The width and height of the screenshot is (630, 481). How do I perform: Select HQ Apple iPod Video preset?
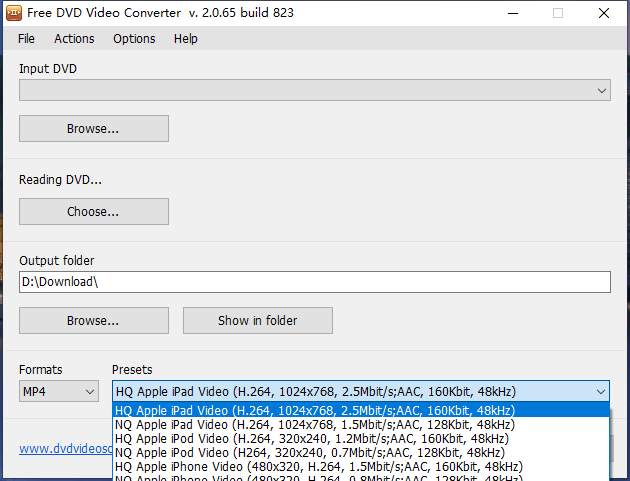[361, 438]
